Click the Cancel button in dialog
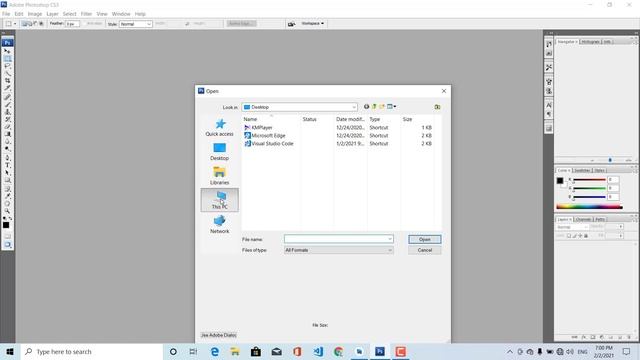640x360 pixels. click(424, 250)
